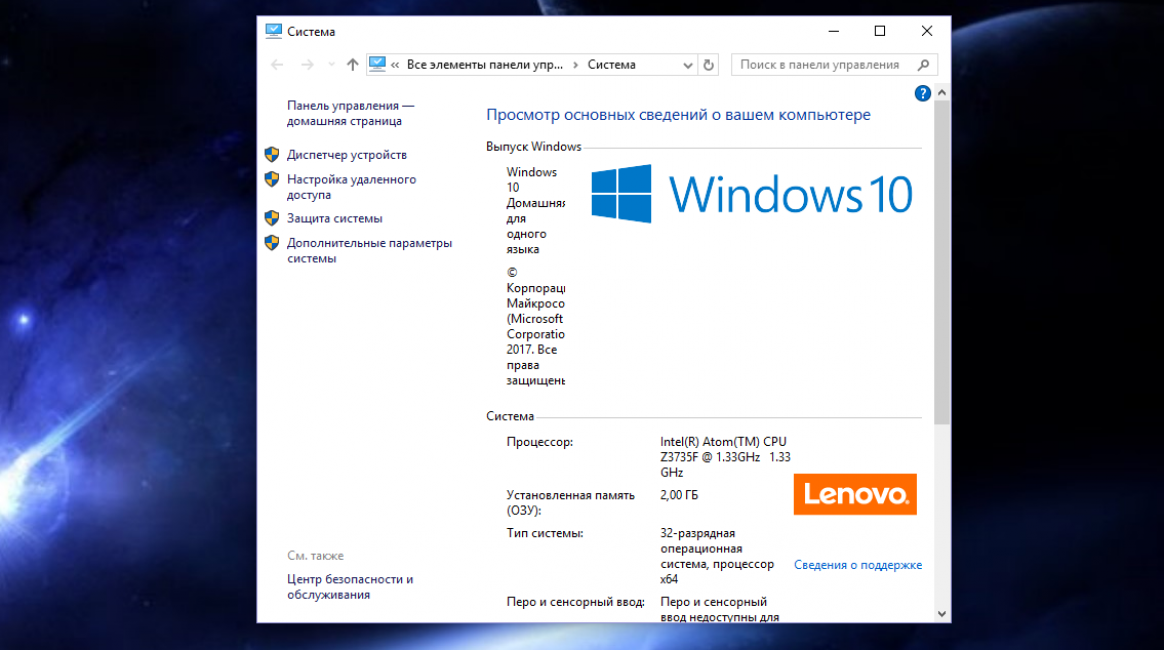Close the Система window
This screenshot has height=650, width=1164.
click(x=926, y=31)
